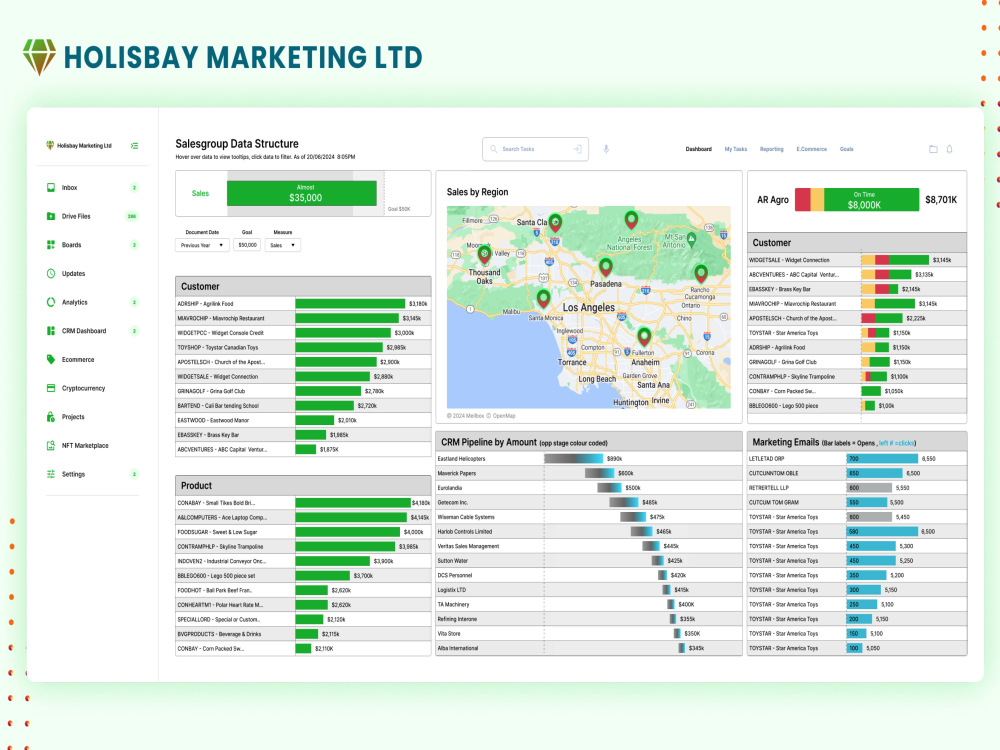
Task: Open the Updates clock icon
Action: tap(51, 274)
